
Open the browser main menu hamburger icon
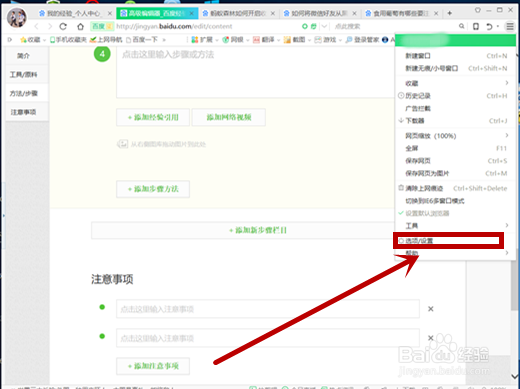510,26
